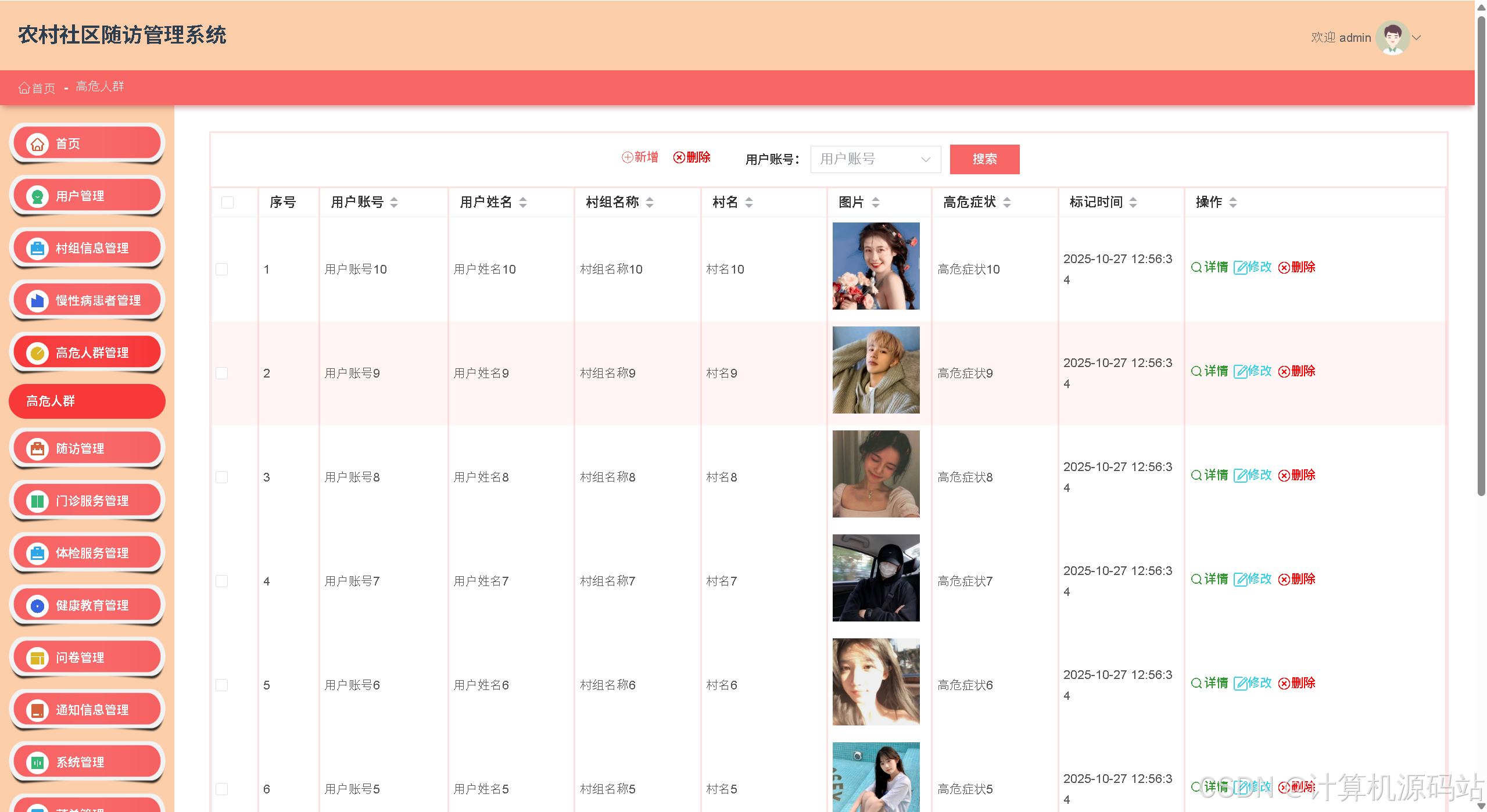Click 删除 for 用户账号6
1487x812 pixels.
click(x=1297, y=683)
